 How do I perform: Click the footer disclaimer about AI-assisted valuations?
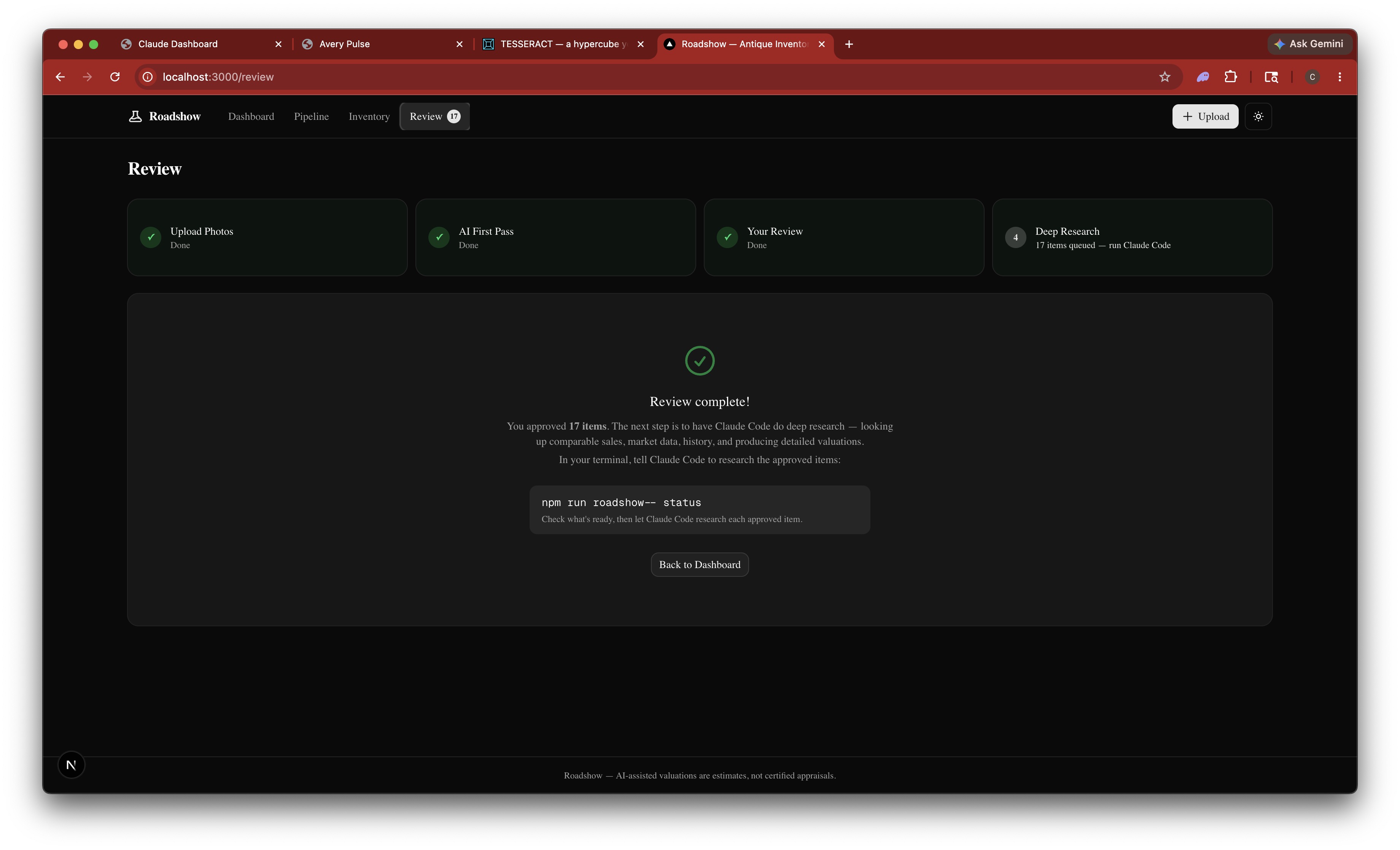700,775
